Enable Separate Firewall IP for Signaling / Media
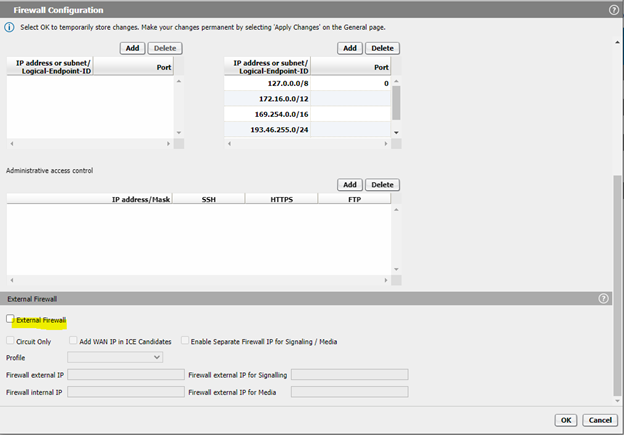The image size is (624, 435). (185, 341)
